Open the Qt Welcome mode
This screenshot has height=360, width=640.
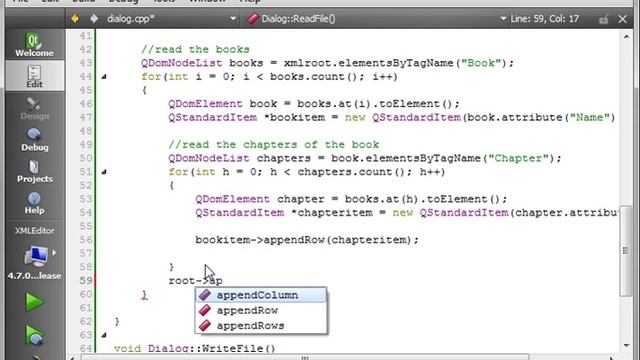click(x=34, y=44)
